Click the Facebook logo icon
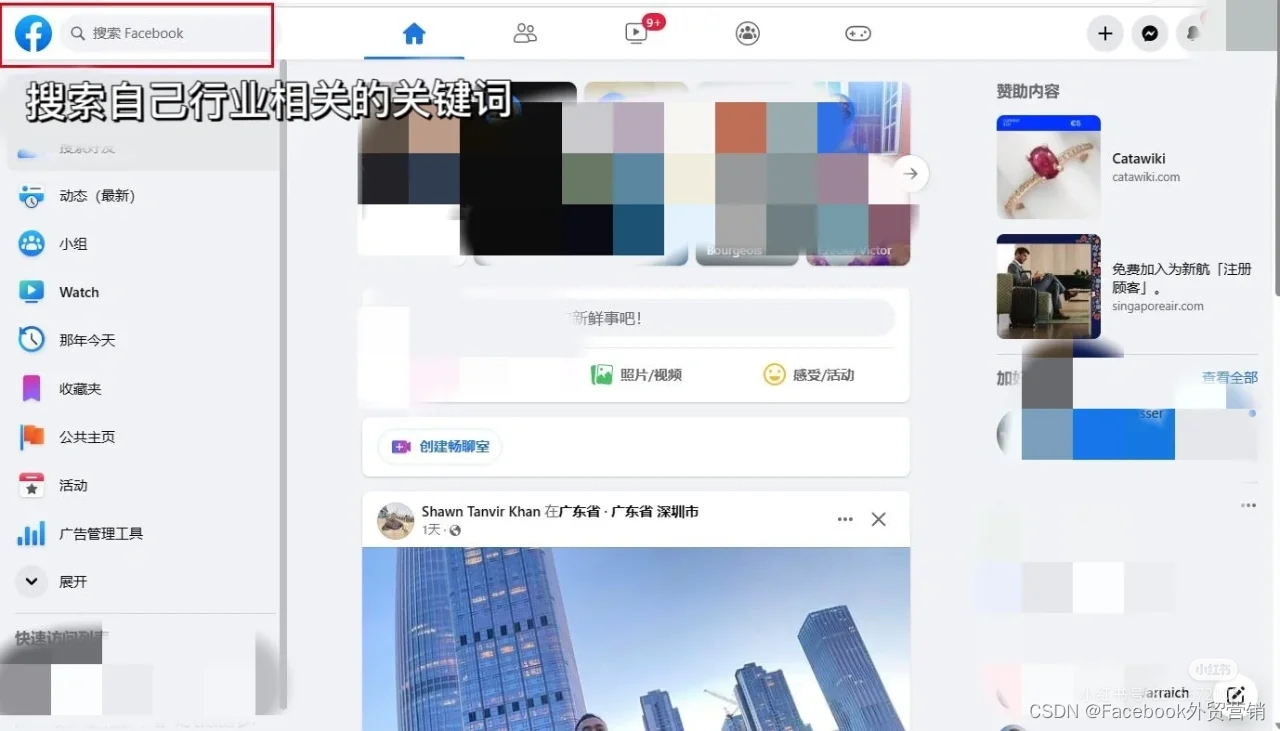This screenshot has height=731, width=1280. 33,33
